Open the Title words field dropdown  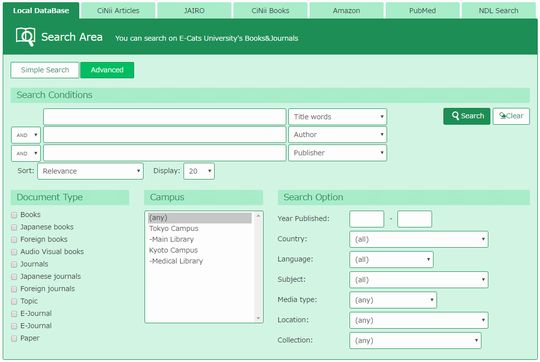[x=338, y=117]
